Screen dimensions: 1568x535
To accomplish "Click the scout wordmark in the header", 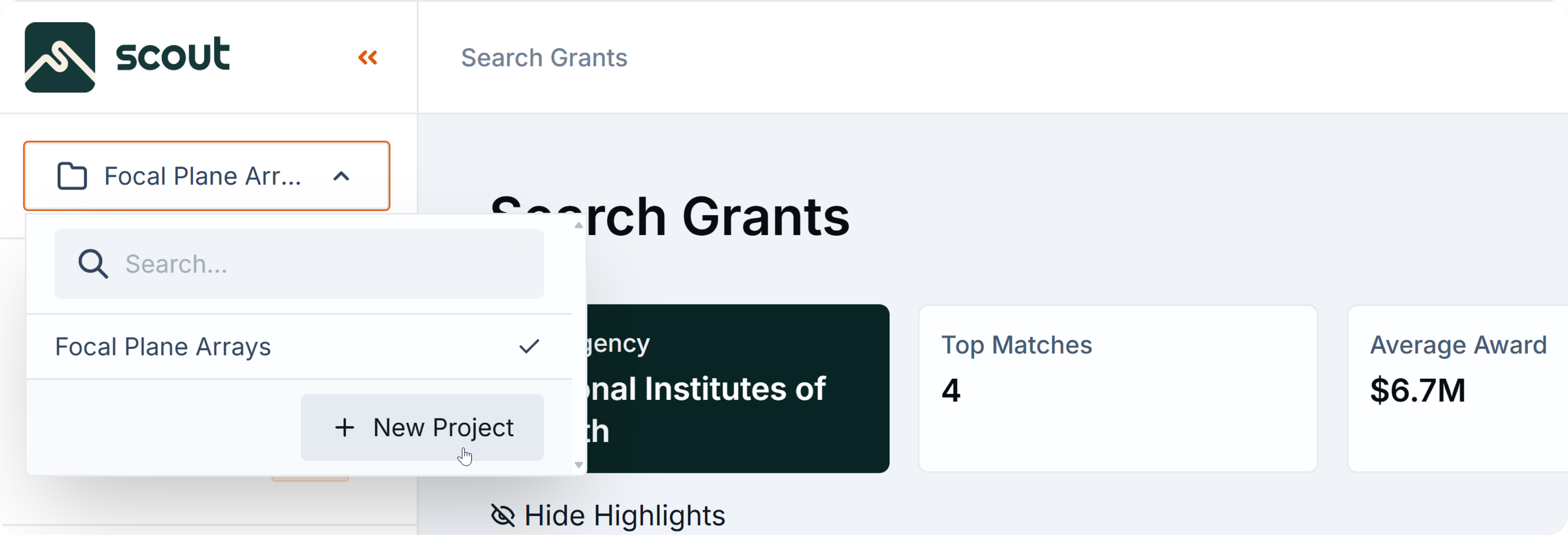I will (173, 55).
